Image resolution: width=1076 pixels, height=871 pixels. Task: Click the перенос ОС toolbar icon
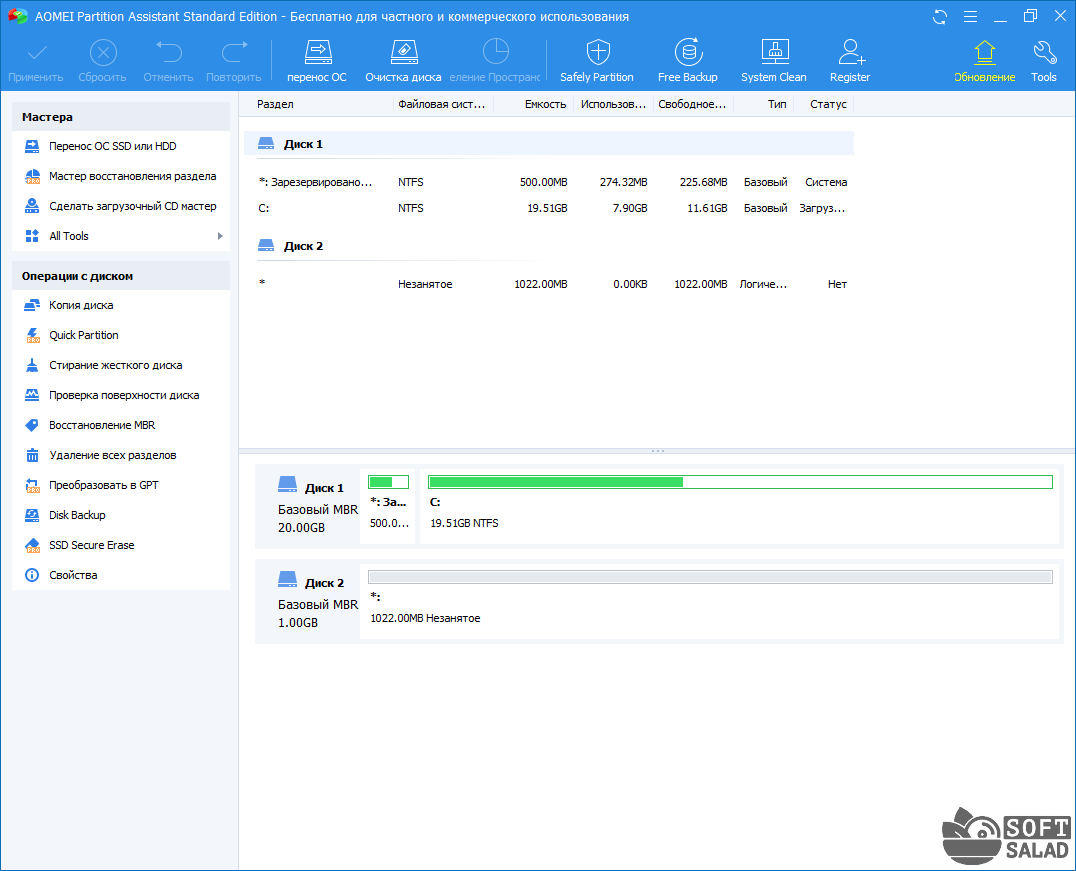tap(317, 60)
